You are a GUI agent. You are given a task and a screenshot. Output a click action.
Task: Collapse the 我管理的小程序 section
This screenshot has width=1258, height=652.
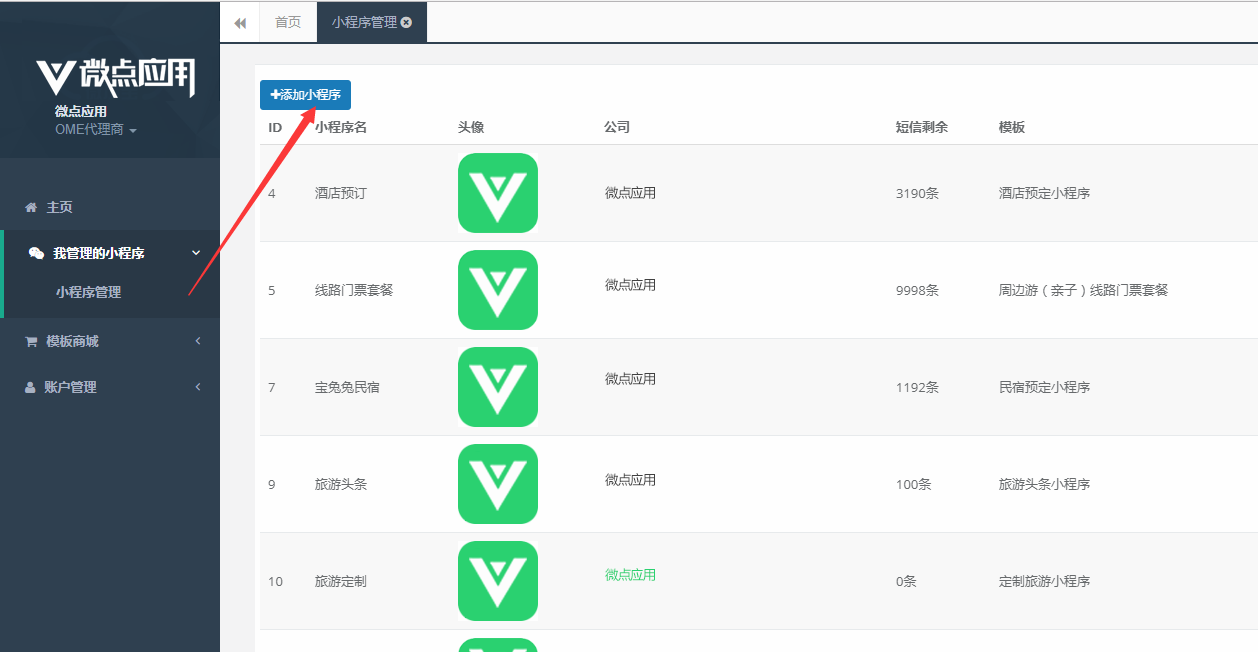click(110, 252)
